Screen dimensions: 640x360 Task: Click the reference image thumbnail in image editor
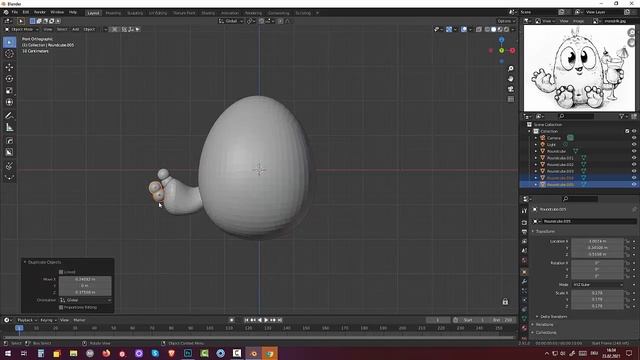pos(579,68)
